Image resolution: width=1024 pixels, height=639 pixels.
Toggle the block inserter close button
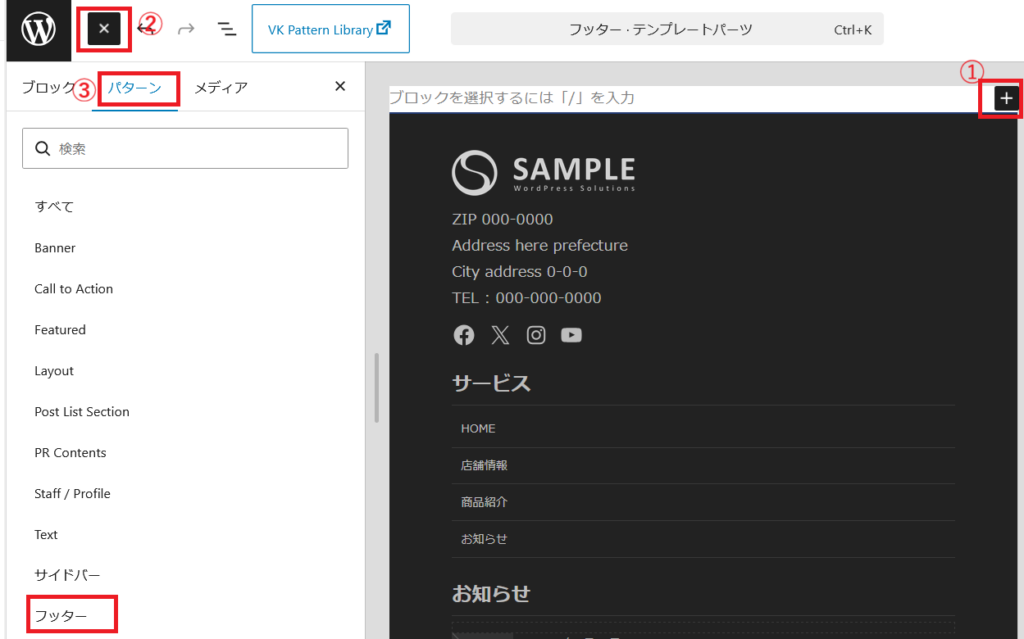104,29
